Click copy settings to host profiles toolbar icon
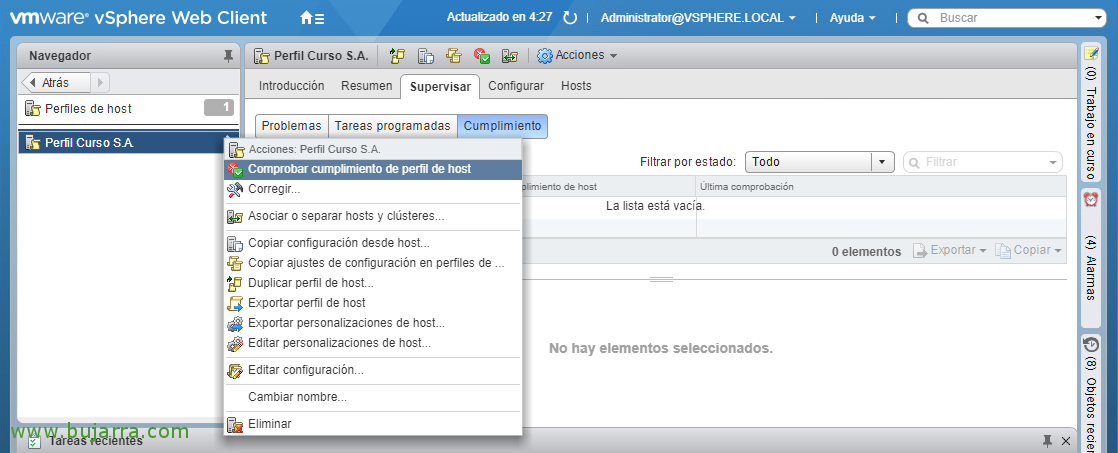Viewport: 1118px width, 453px height. point(453,56)
